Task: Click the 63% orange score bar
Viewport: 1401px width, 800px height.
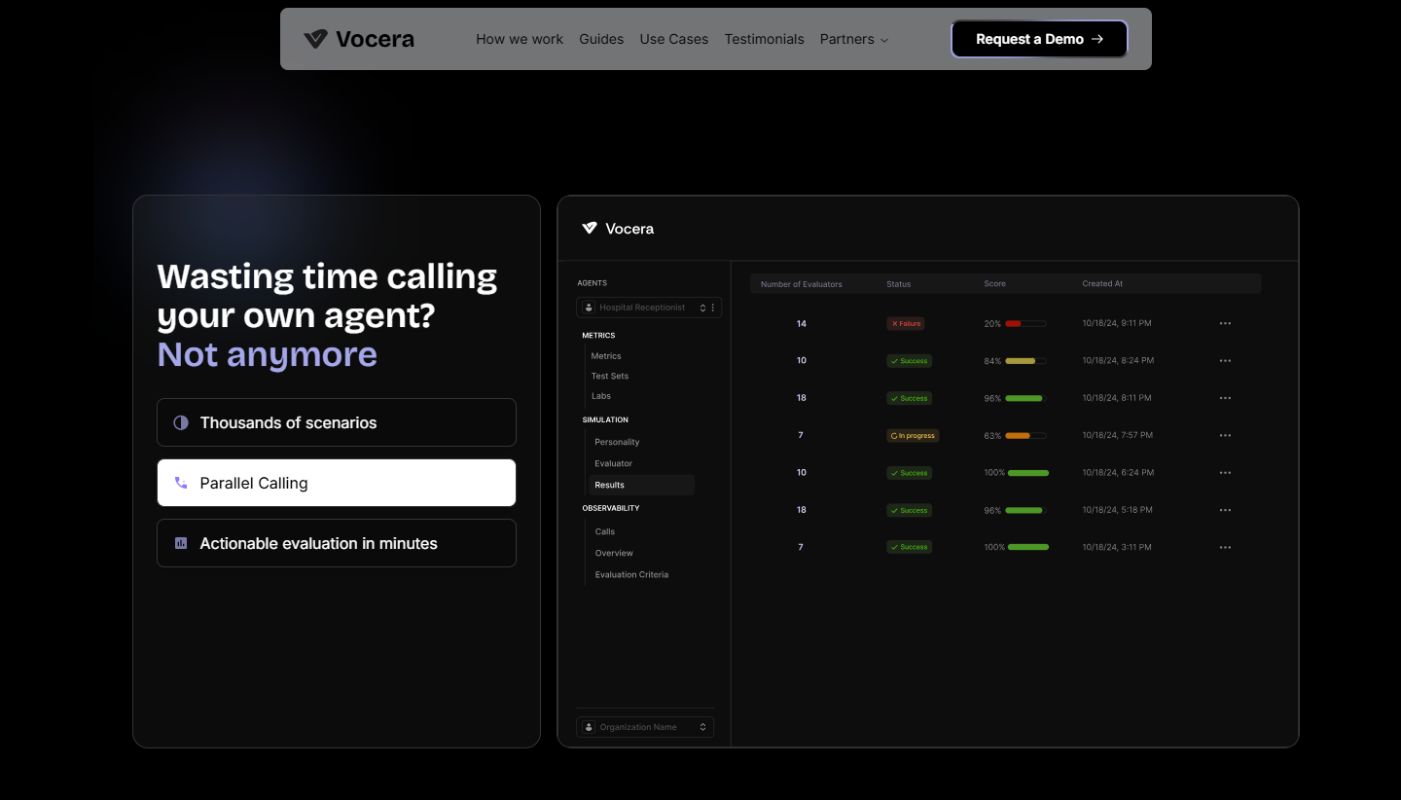Action: [x=1026, y=436]
